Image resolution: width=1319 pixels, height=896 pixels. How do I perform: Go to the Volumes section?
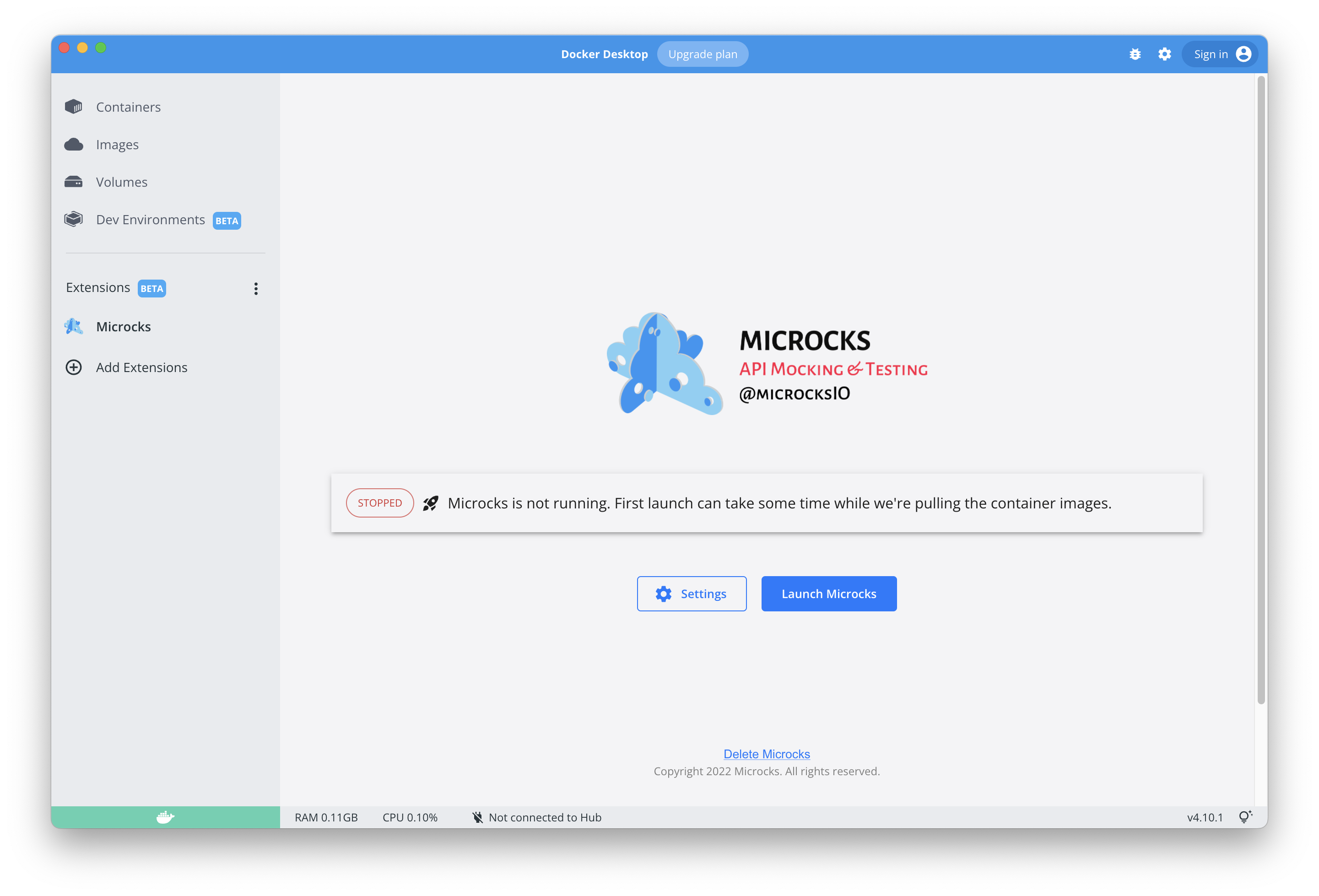pyautogui.click(x=121, y=182)
